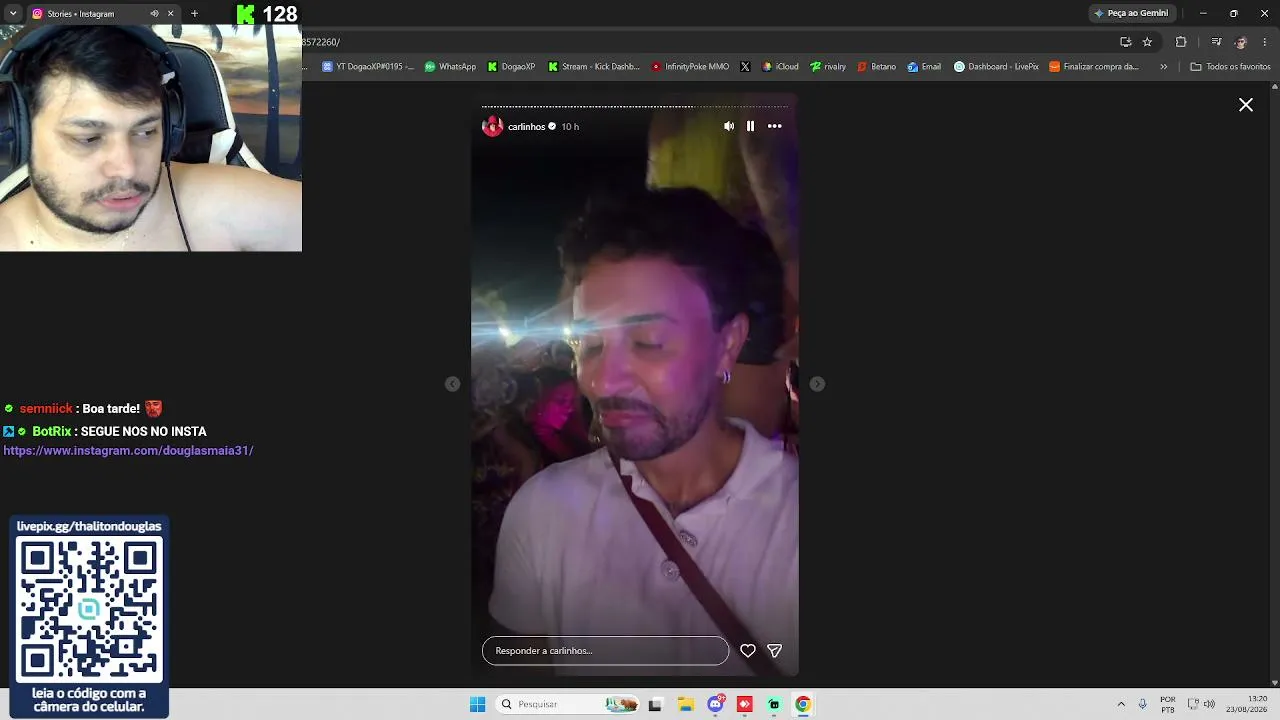Go to the previous story

click(453, 384)
